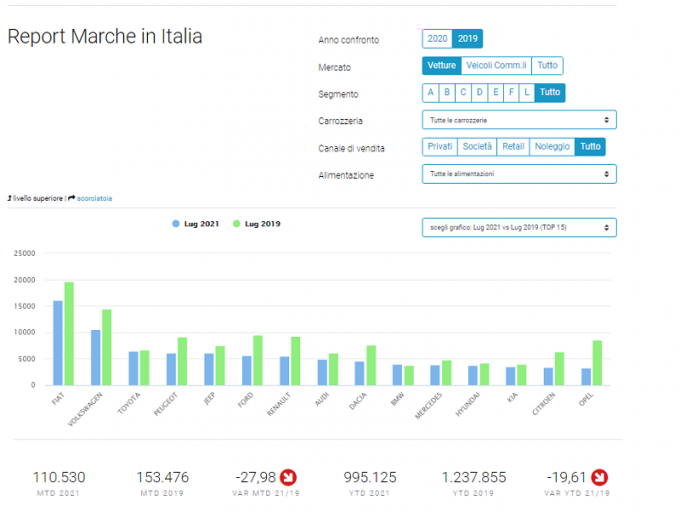Screen dimensions: 680x512
Task: Select segment E
Action: [496, 92]
